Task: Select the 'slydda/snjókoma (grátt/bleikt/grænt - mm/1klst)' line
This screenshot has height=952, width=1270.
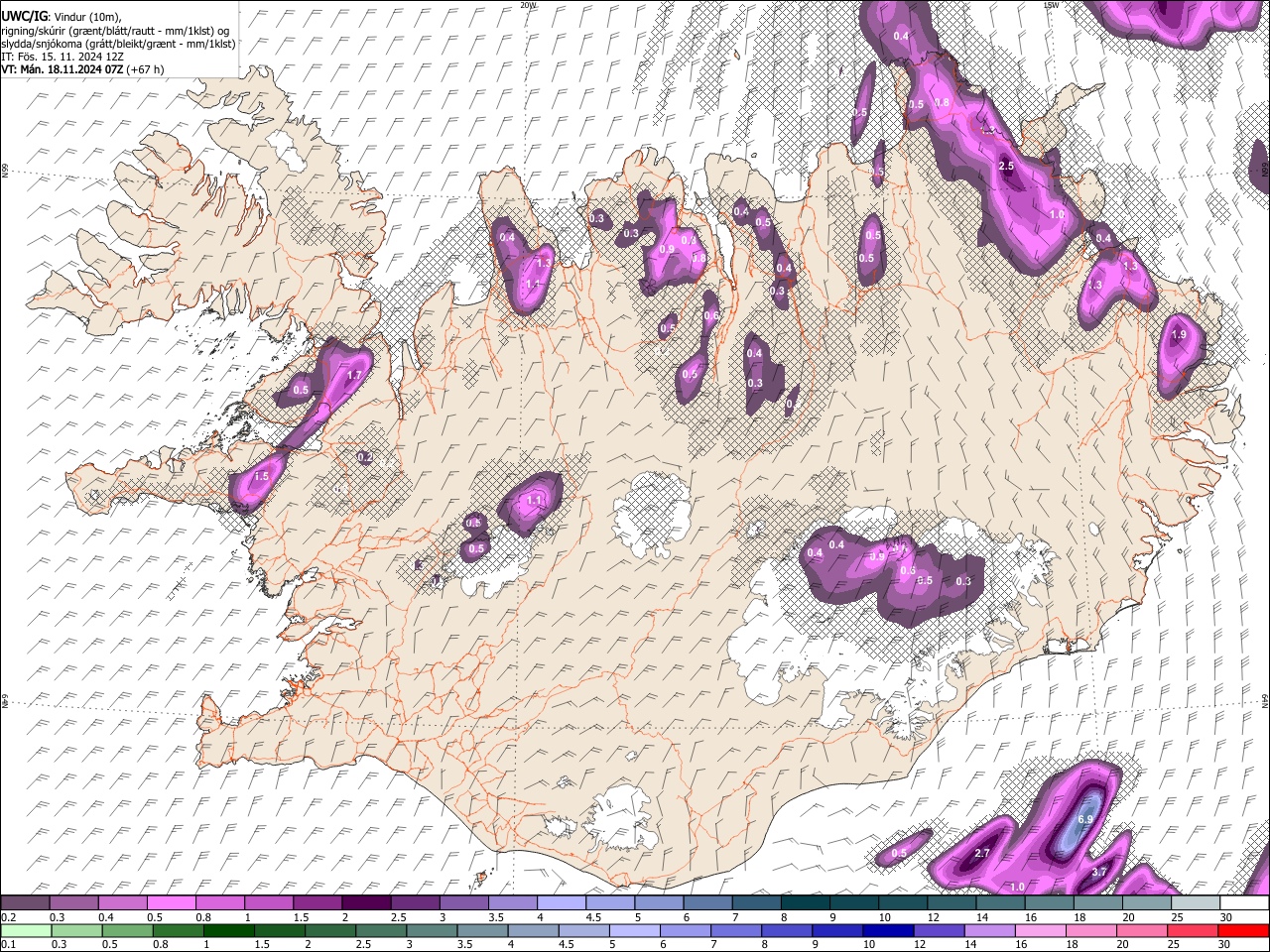Action: (118, 44)
